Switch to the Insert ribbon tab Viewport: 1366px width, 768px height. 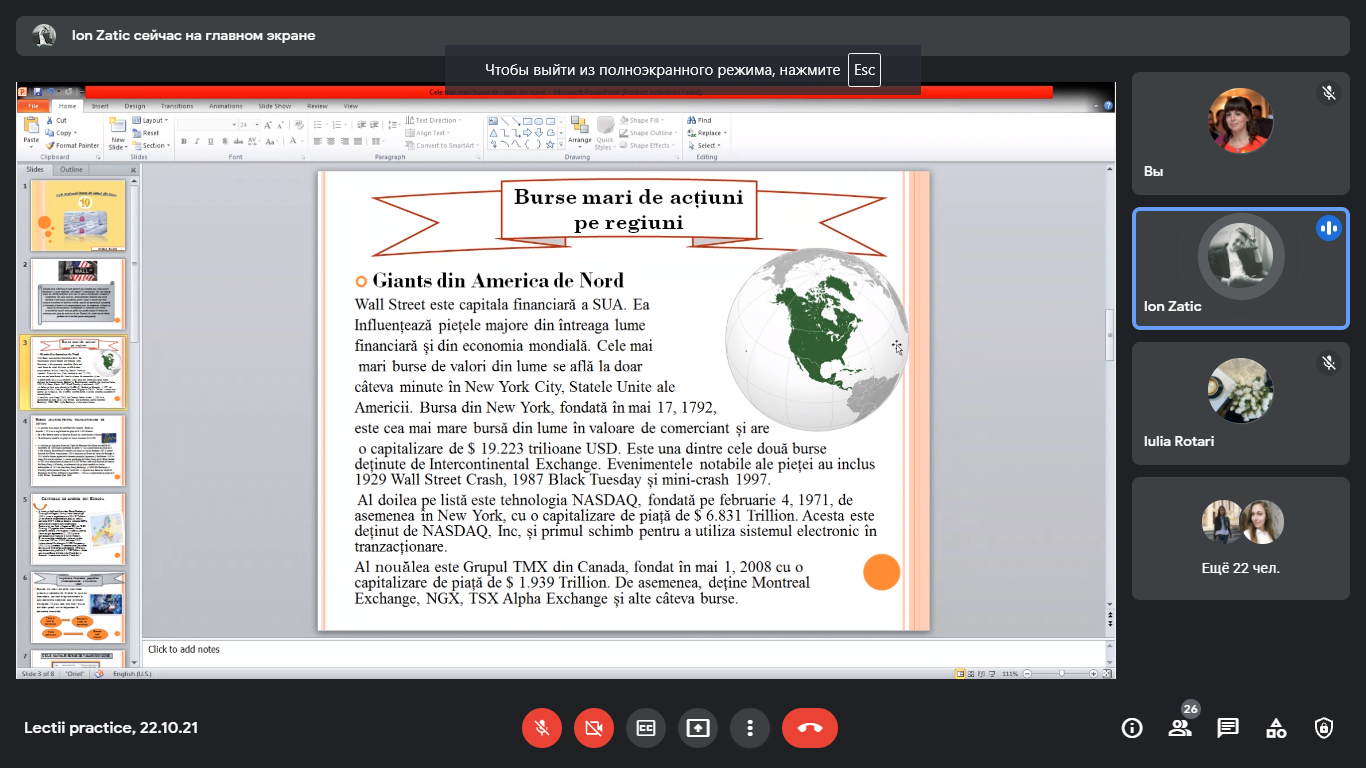100,106
